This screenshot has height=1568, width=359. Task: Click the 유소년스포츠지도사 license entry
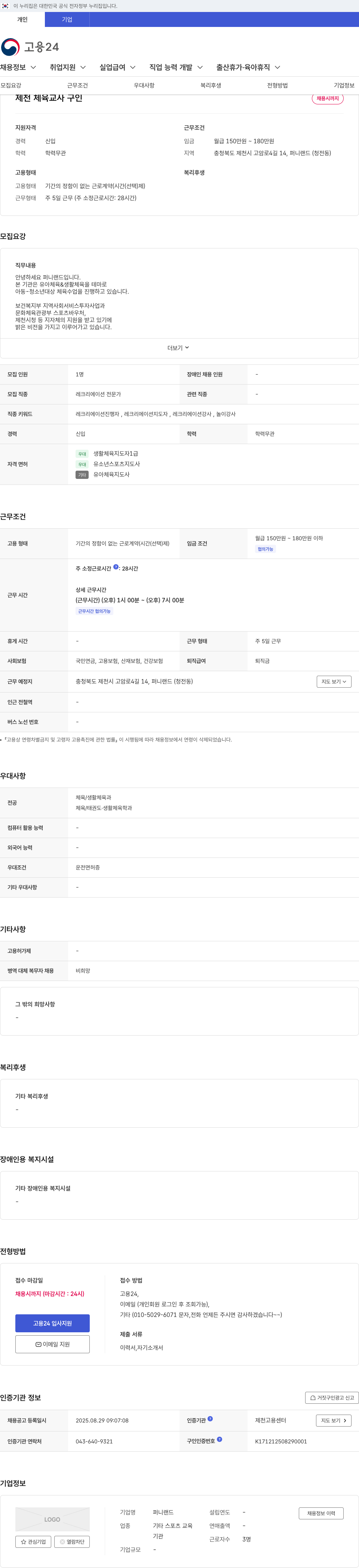pos(117,464)
